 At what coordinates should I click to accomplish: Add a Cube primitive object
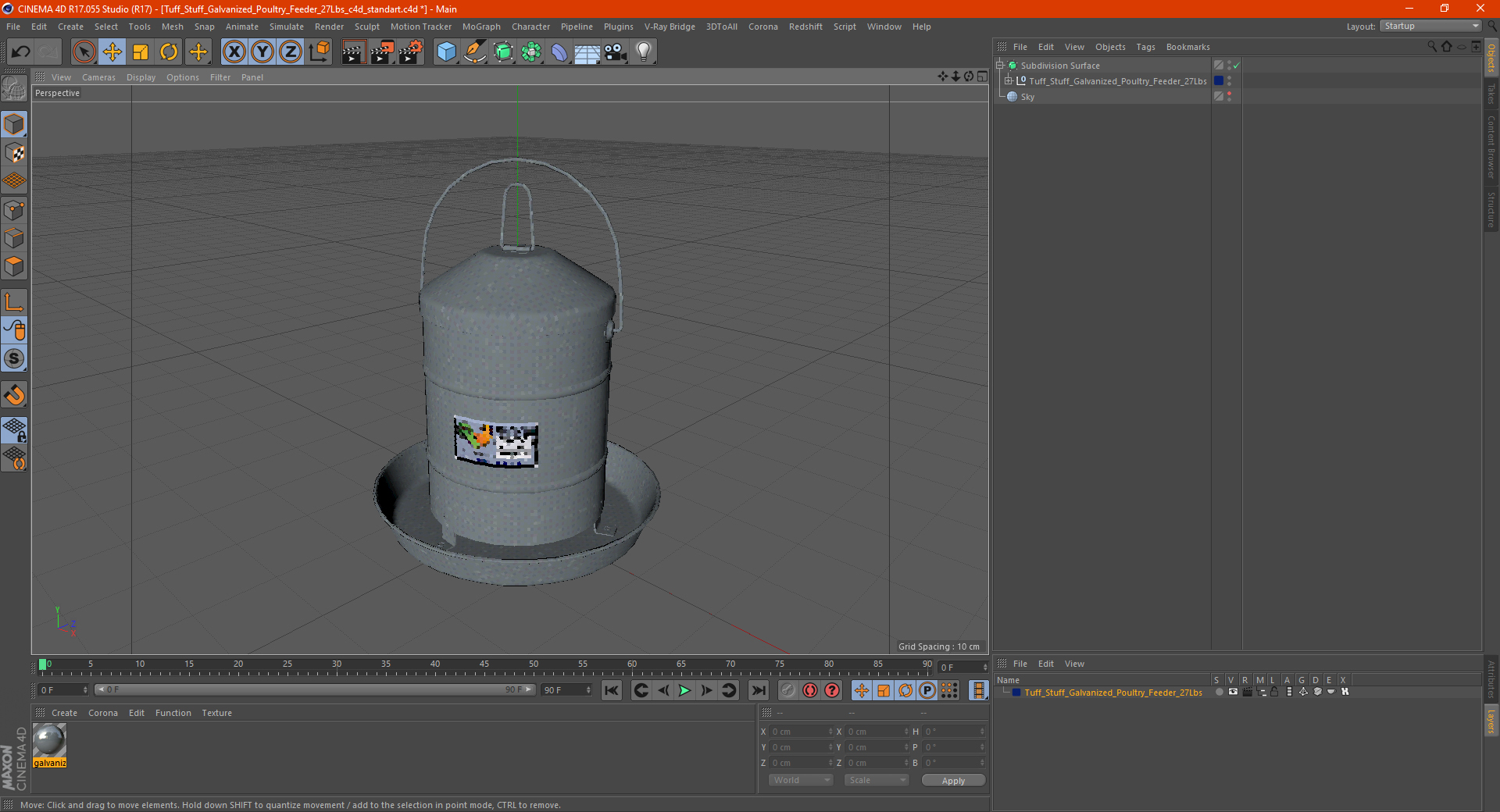click(x=446, y=52)
